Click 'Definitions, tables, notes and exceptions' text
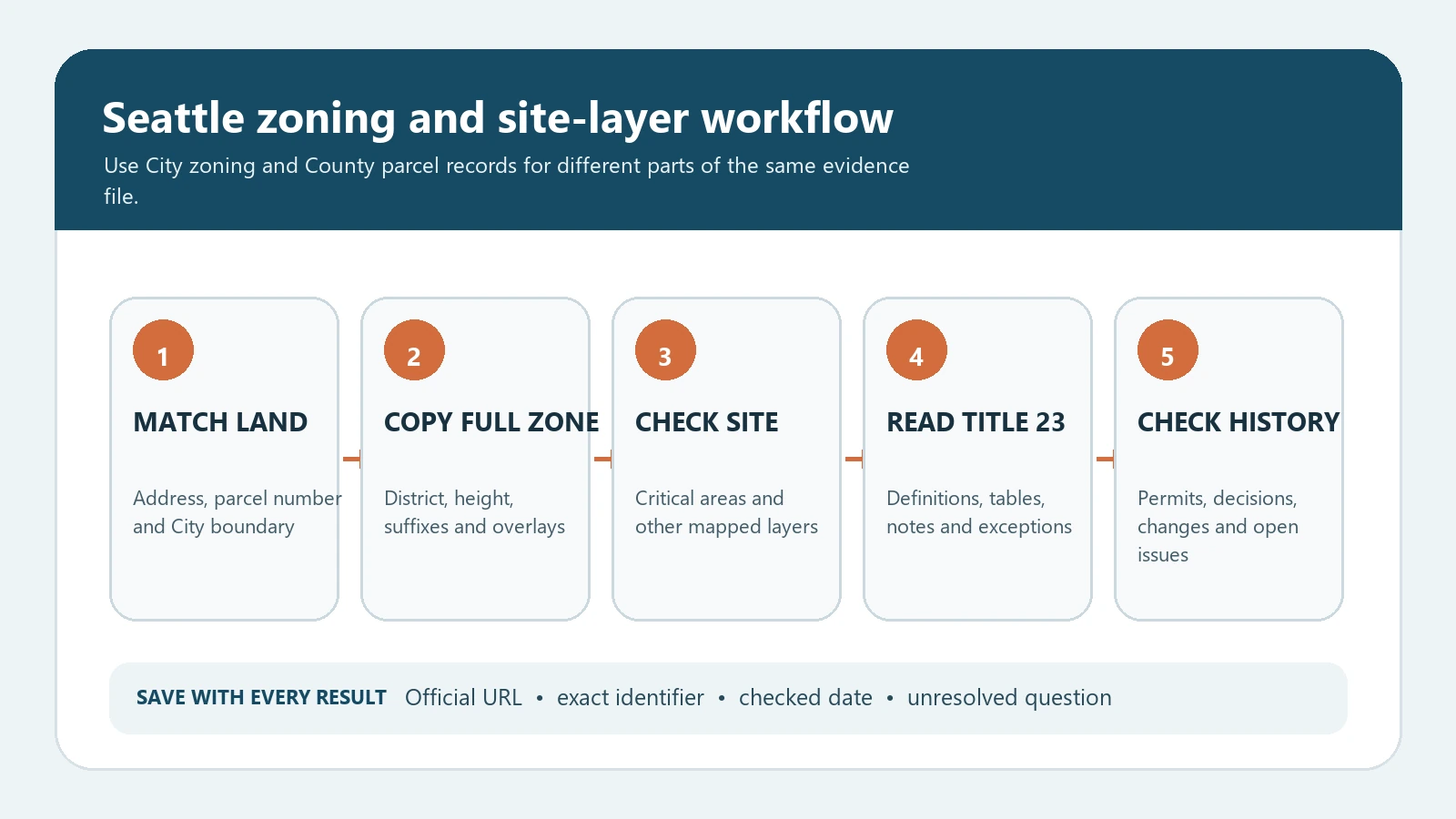The width and height of the screenshot is (1456, 819). [979, 512]
